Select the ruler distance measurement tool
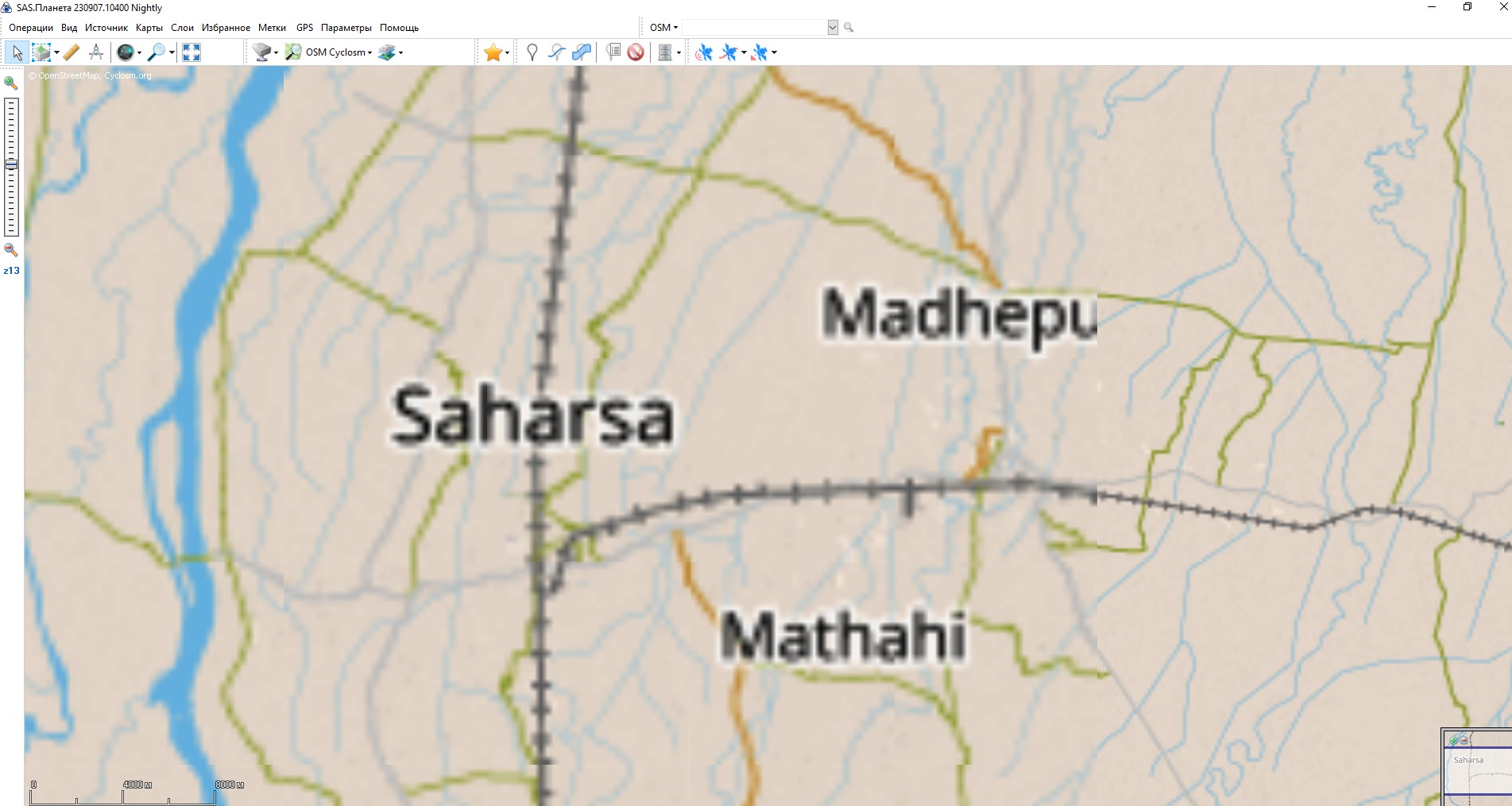This screenshot has width=1512, height=806. (x=72, y=52)
